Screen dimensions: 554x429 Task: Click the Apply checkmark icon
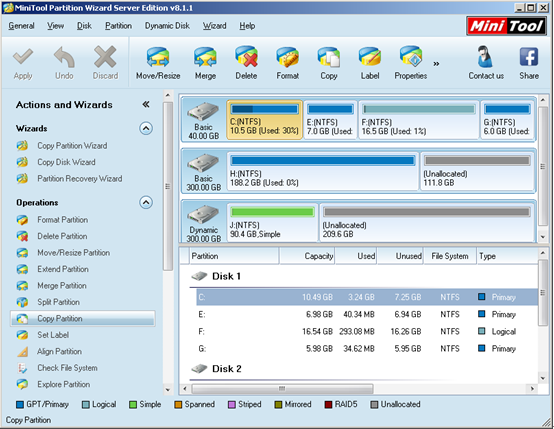(23, 57)
